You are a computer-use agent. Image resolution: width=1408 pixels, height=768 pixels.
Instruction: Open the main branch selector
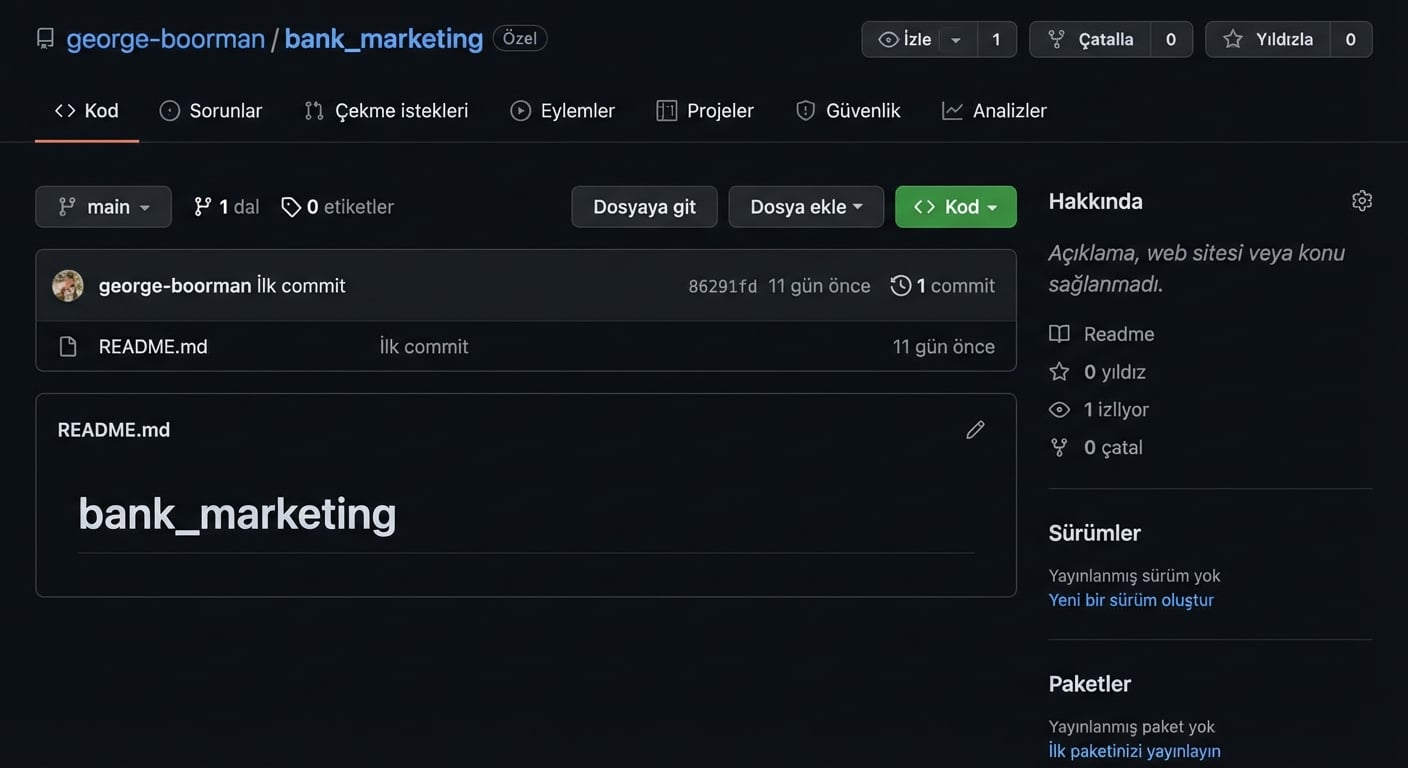pos(103,206)
